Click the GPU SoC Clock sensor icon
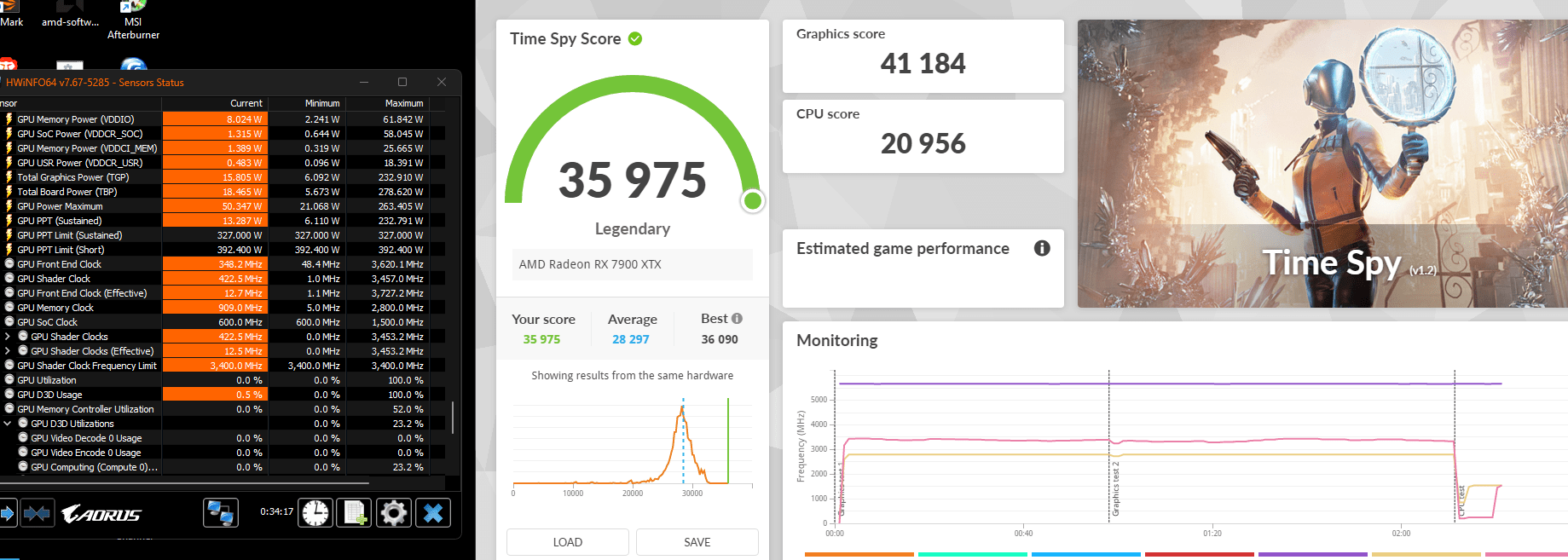The width and height of the screenshot is (1568, 560). coord(9,322)
